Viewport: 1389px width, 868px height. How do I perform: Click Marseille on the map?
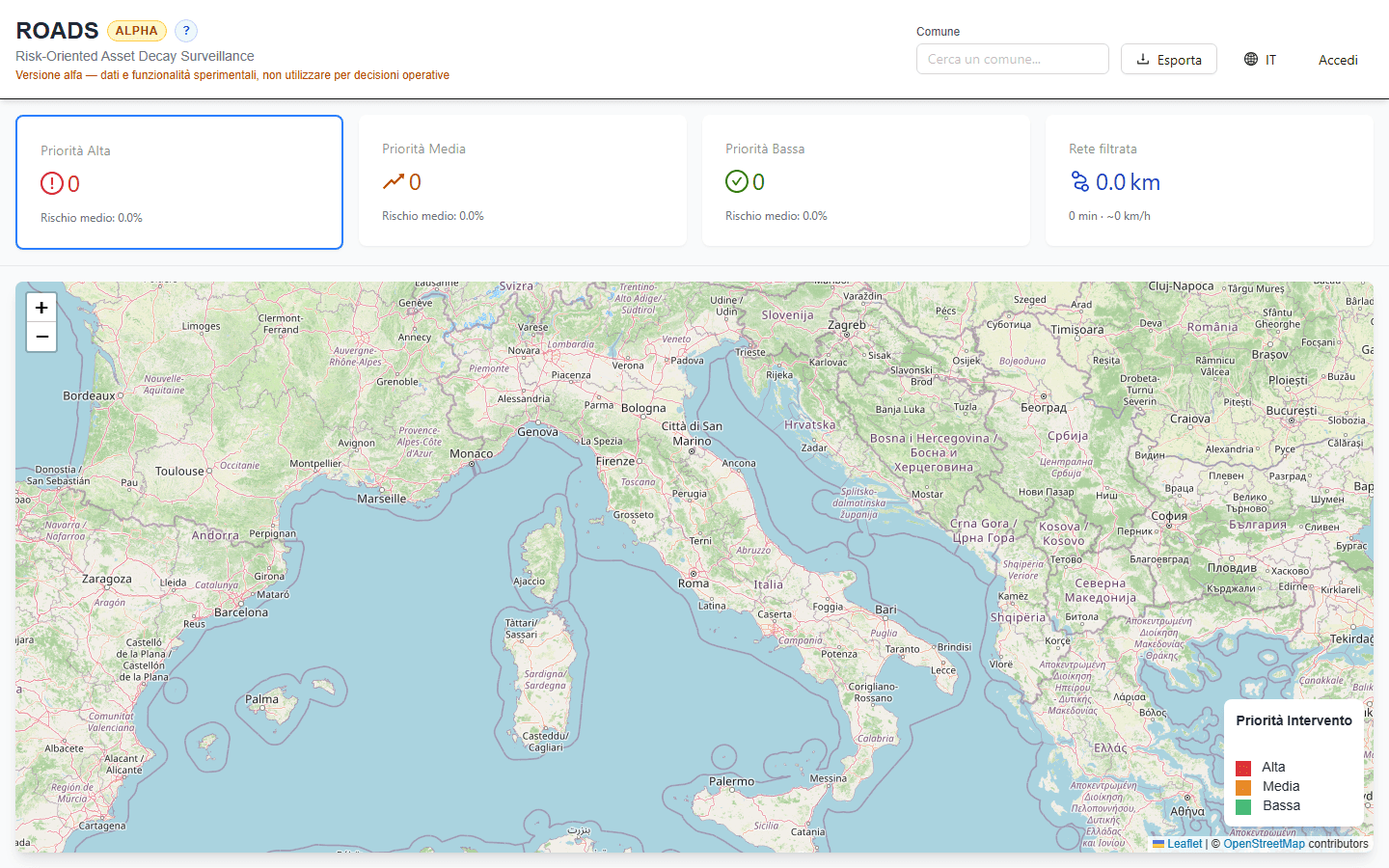pyautogui.click(x=381, y=499)
